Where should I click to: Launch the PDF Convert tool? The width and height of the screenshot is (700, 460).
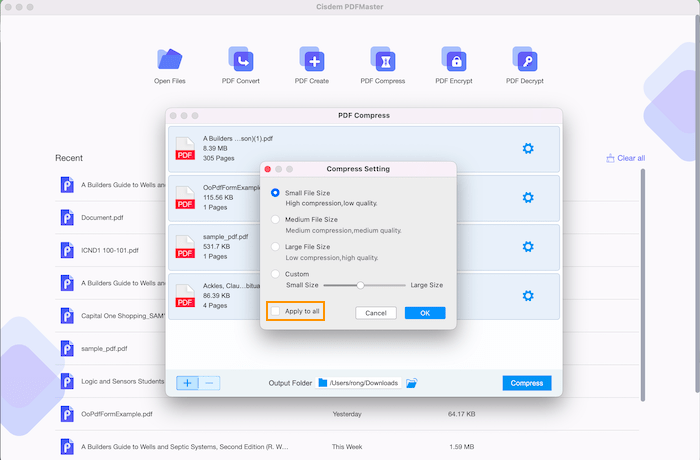tap(241, 65)
